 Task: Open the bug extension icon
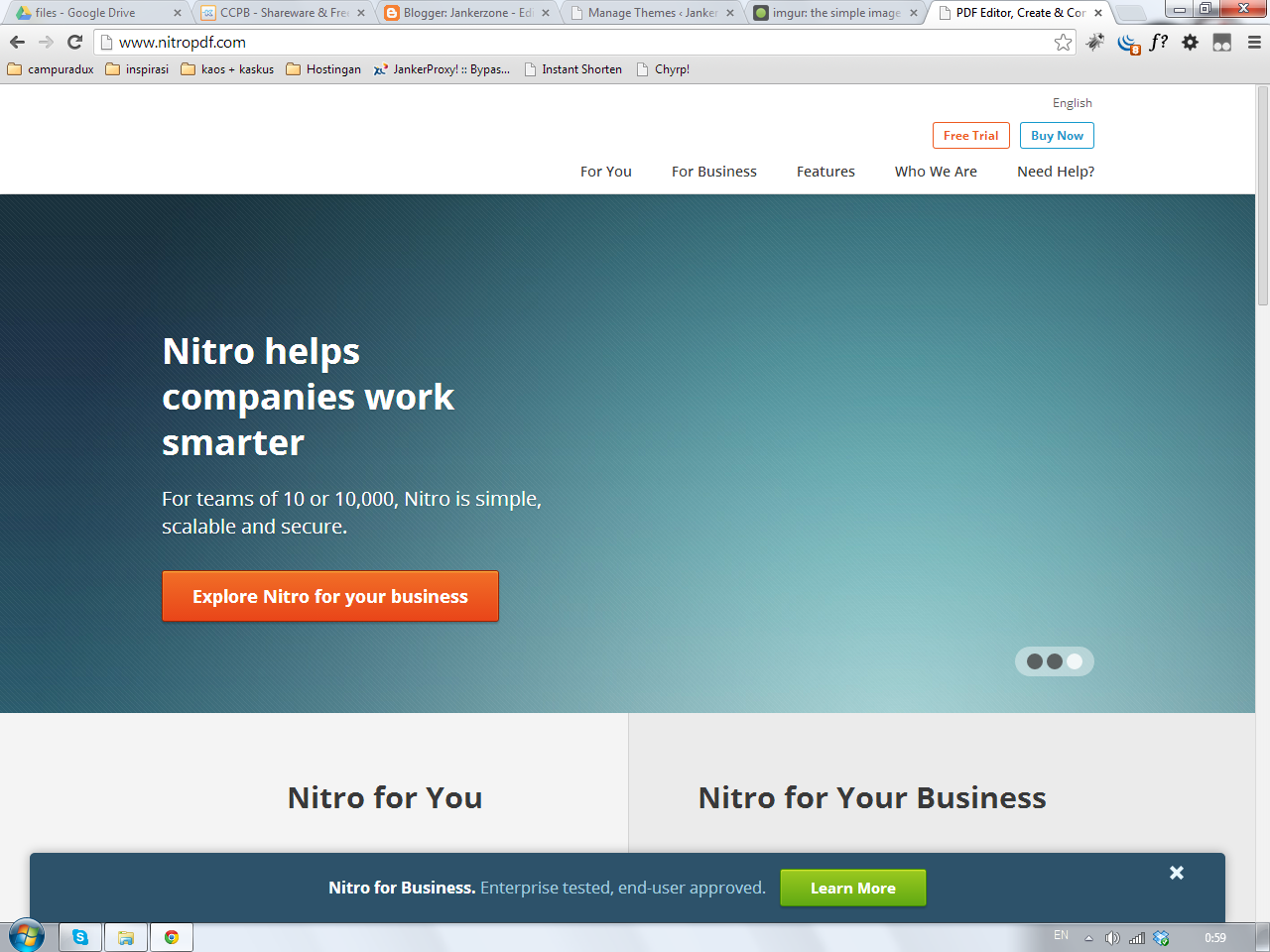(x=1095, y=42)
